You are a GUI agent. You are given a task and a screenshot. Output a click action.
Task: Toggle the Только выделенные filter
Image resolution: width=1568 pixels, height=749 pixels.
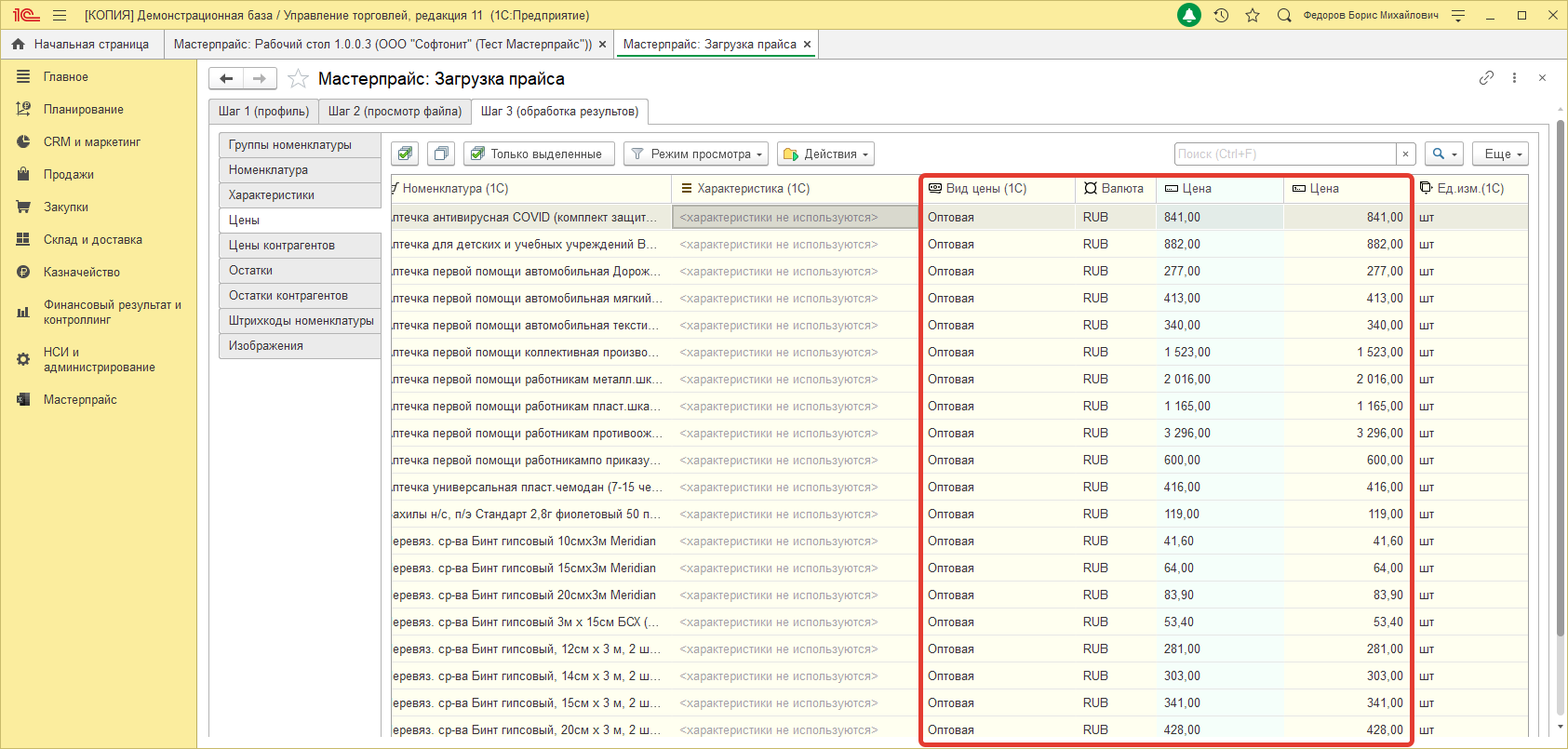tap(539, 154)
